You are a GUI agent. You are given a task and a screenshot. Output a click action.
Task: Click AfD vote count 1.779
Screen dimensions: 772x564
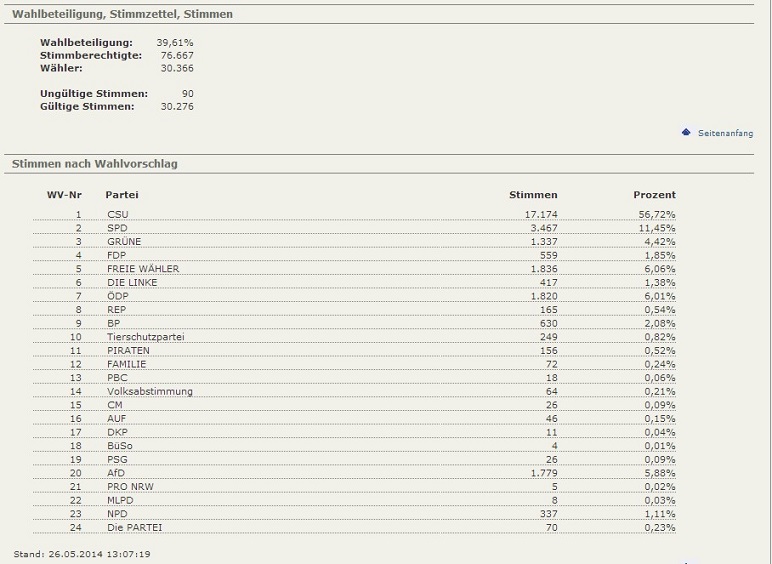(x=544, y=473)
